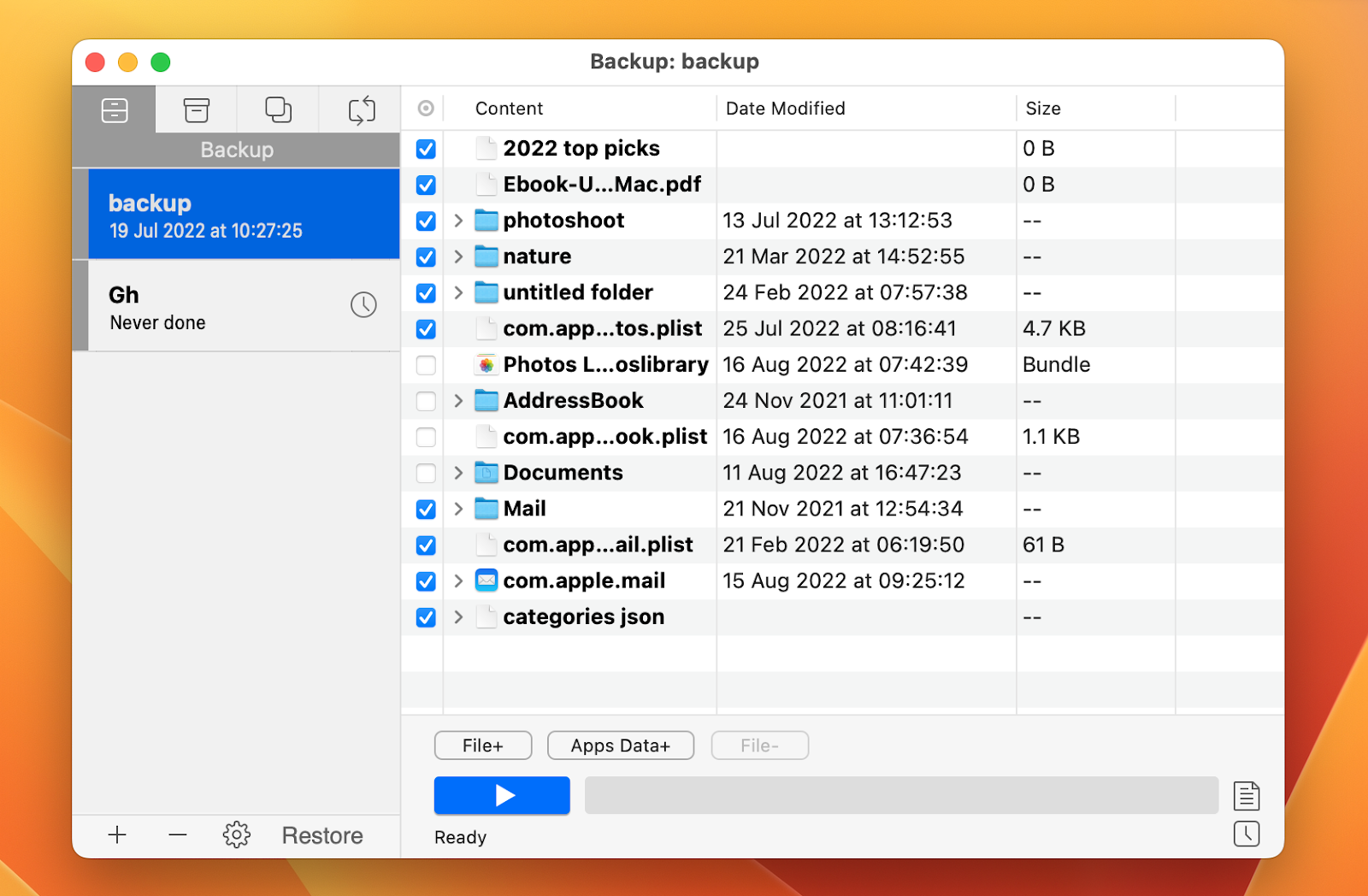This screenshot has height=896, width=1368.
Task: Open the scheduler clock icon bottom right
Action: point(1247,834)
